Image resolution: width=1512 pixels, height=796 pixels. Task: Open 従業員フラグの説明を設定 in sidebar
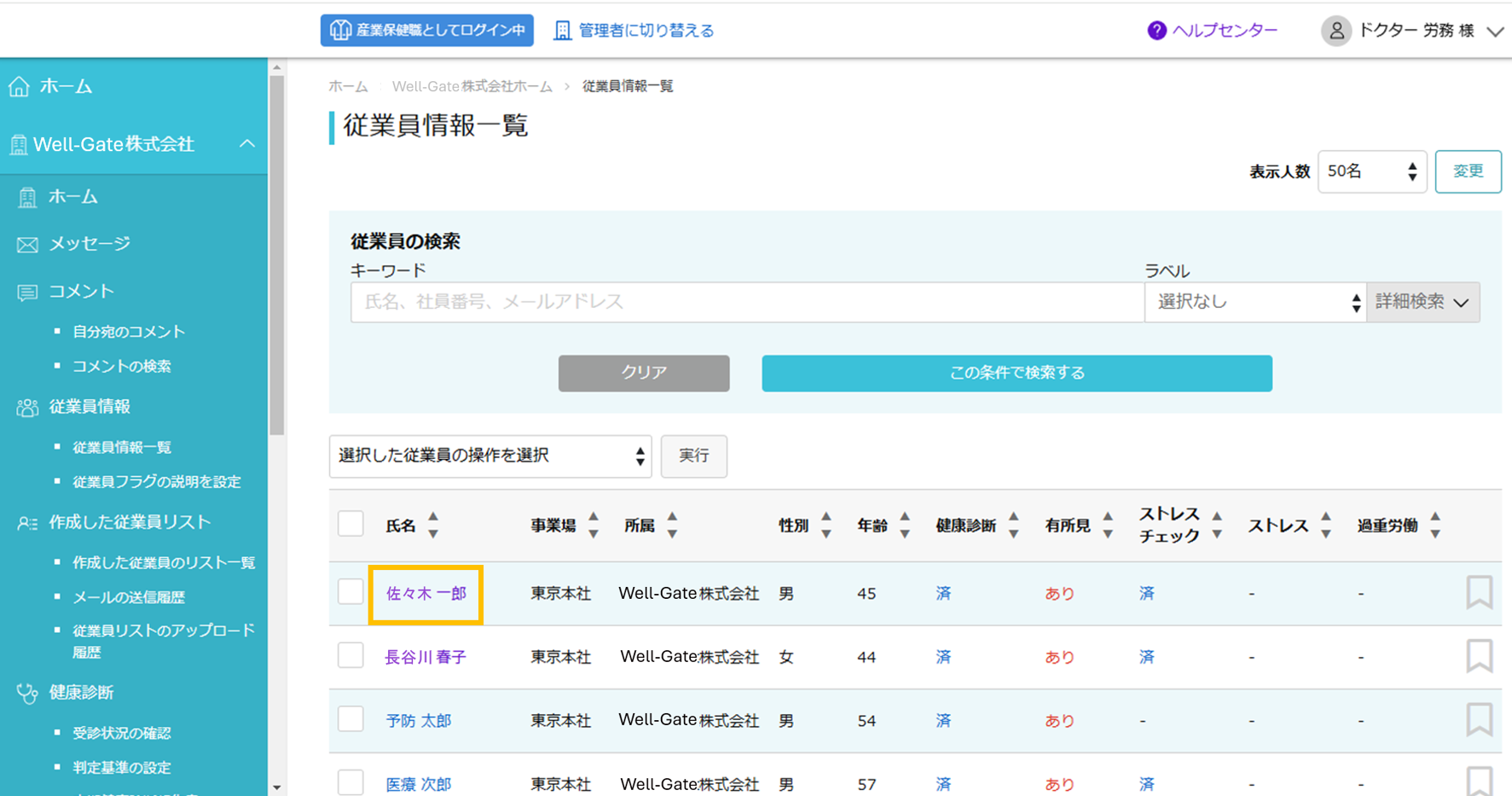(157, 482)
